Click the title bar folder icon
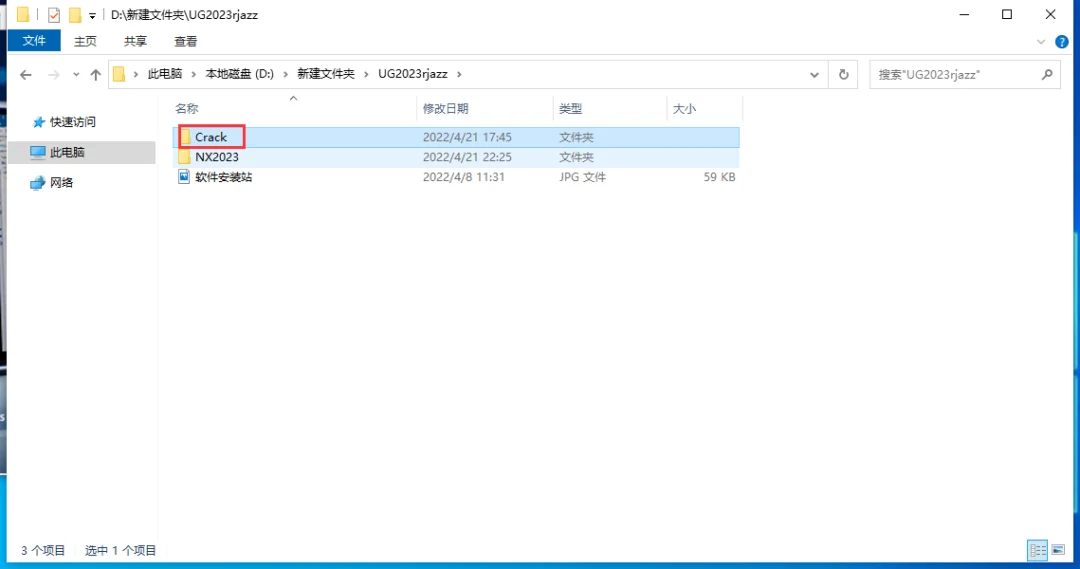This screenshot has width=1080, height=569. click(23, 14)
